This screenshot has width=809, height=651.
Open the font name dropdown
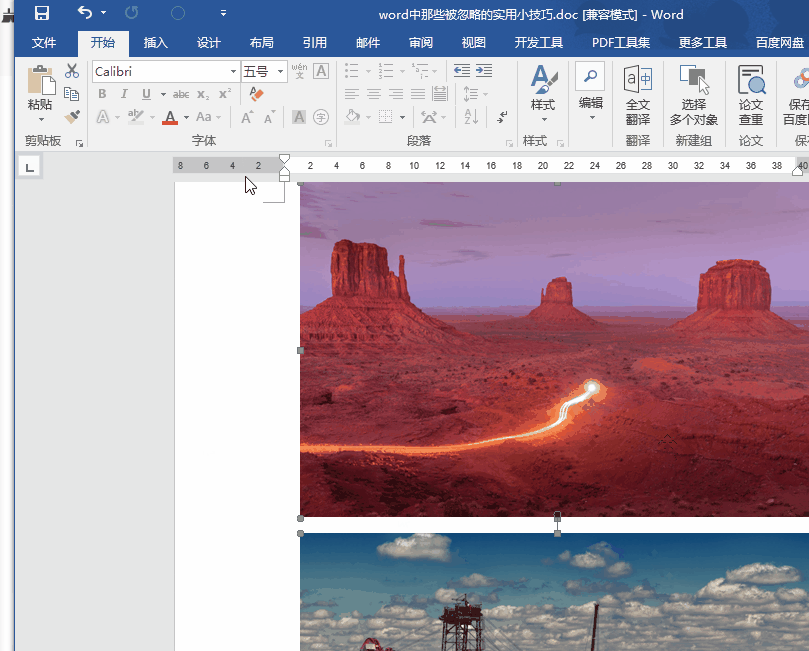coord(231,71)
